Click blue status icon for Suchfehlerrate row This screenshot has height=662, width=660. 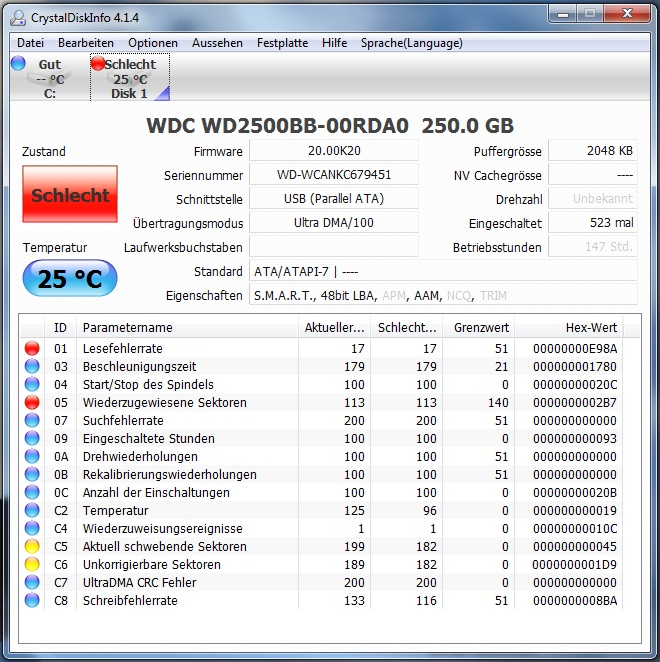32,421
